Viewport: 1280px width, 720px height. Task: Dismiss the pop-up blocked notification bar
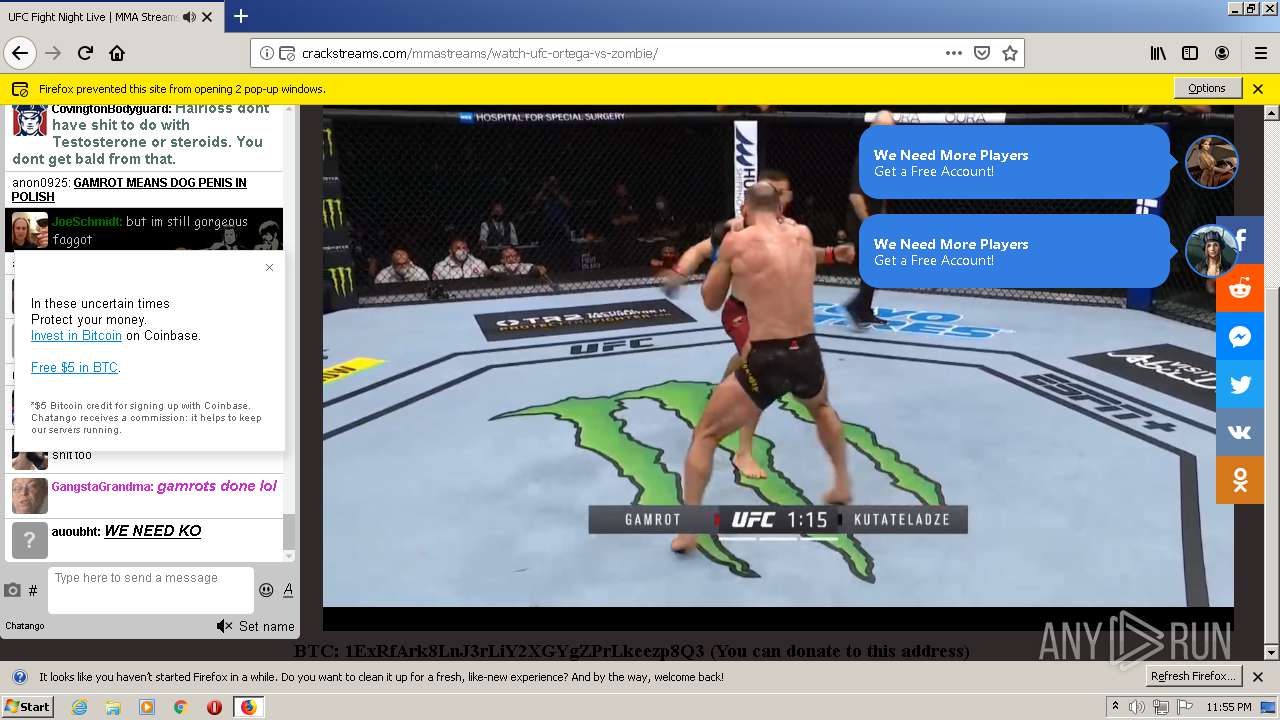[x=1258, y=88]
